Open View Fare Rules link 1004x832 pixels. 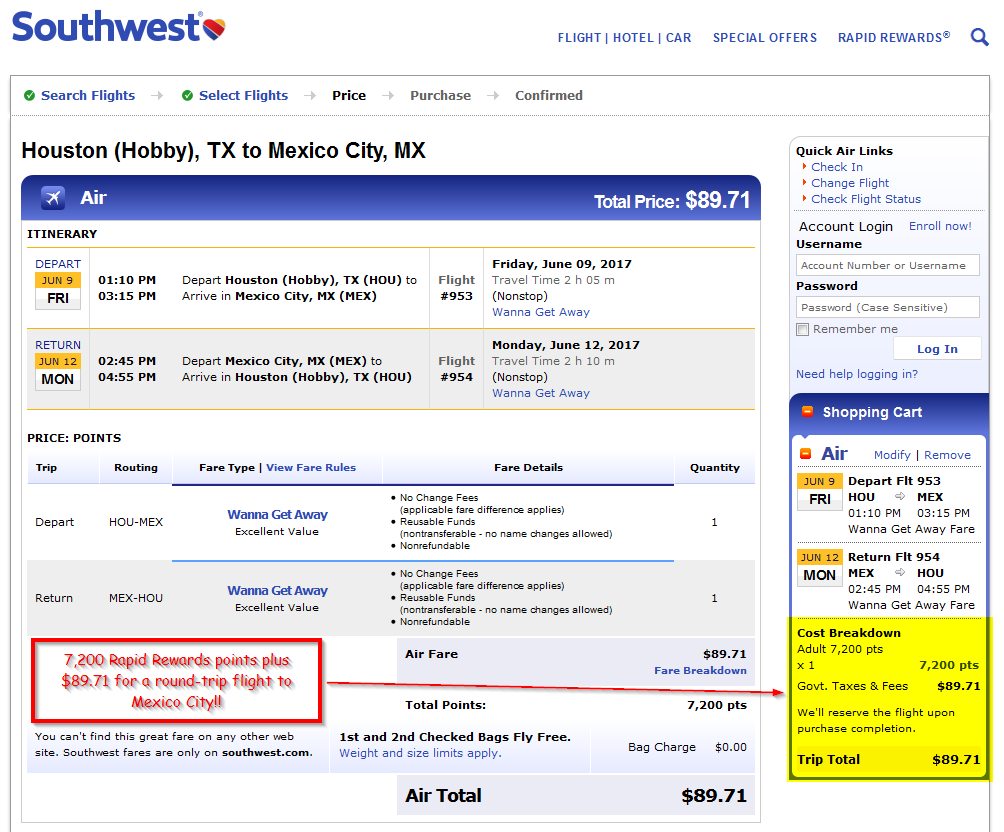pos(311,468)
